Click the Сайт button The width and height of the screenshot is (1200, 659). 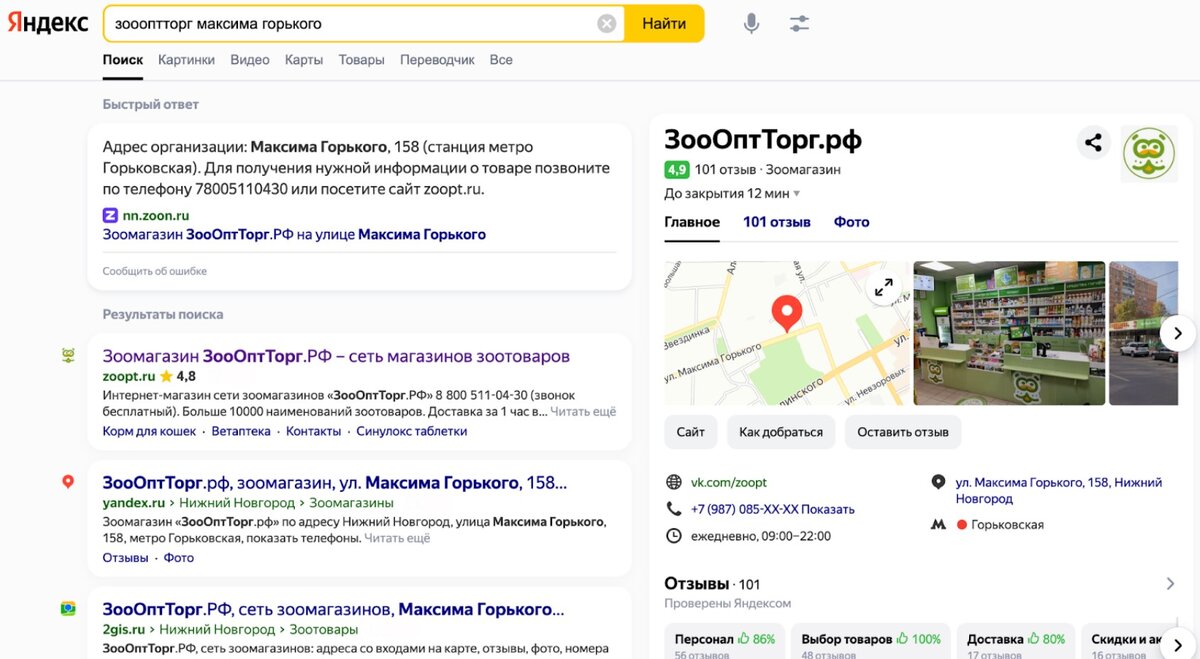pos(690,432)
